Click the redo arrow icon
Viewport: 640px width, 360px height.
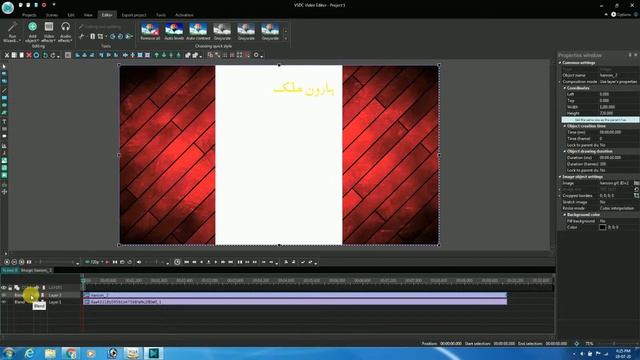click(x=53, y=55)
